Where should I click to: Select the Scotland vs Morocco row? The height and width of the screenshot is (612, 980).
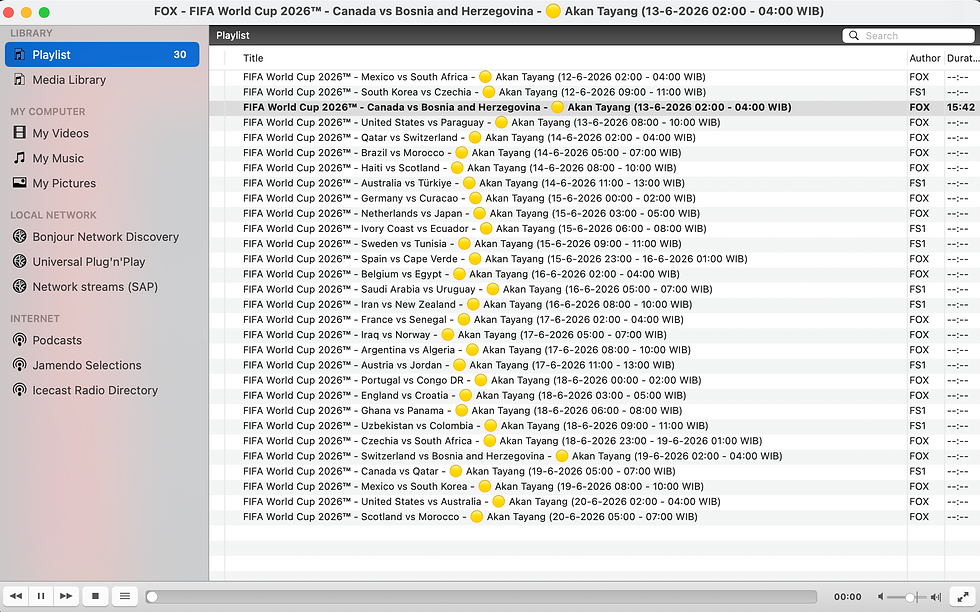point(594,516)
